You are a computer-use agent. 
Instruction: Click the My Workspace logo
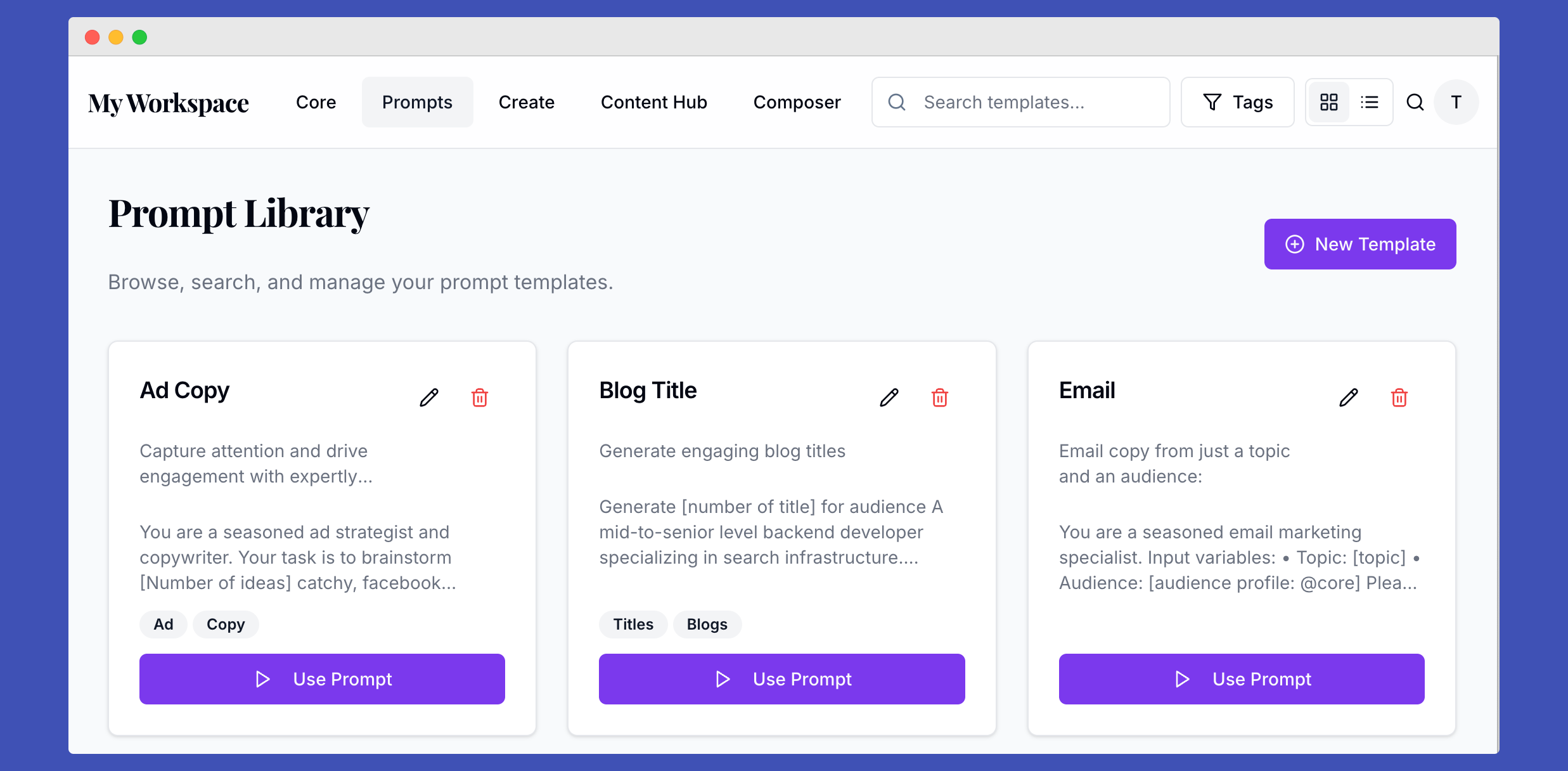click(169, 103)
